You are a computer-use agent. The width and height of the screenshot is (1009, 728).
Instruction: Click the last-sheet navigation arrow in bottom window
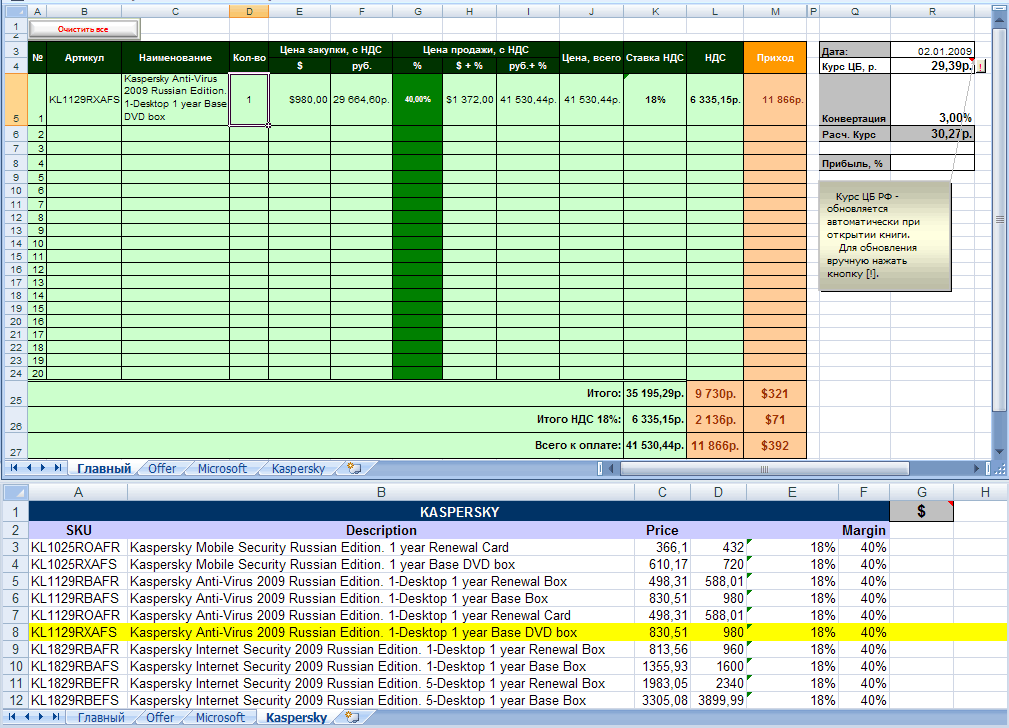(55, 716)
